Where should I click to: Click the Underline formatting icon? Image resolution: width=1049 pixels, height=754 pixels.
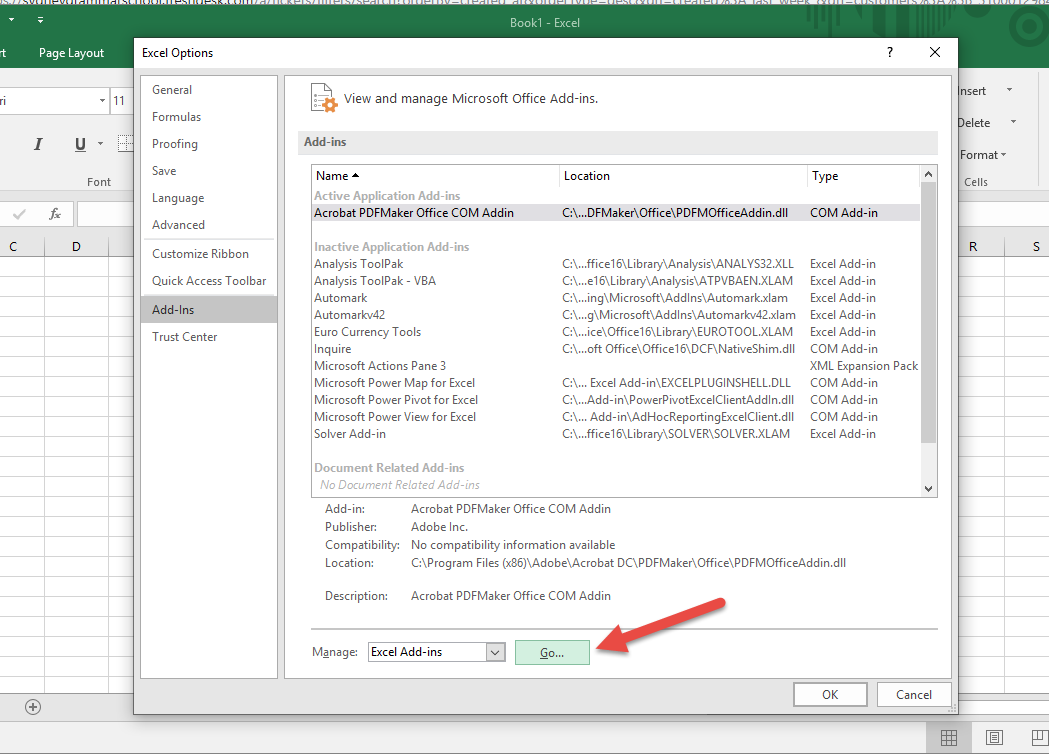[x=80, y=145]
